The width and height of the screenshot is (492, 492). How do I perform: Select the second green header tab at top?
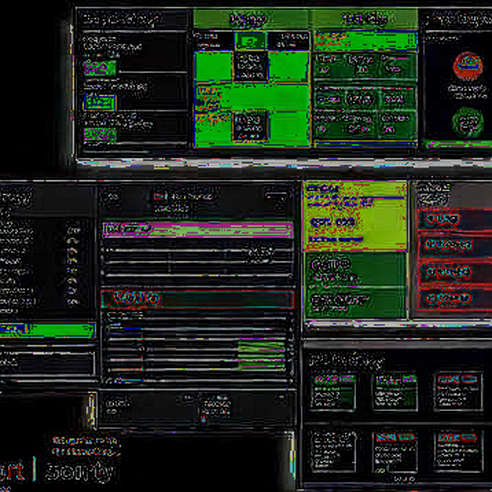(x=365, y=19)
